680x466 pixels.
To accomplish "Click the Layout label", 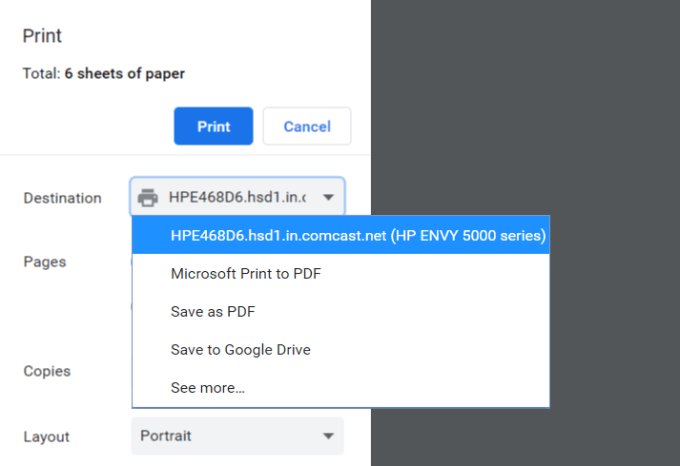I will (46, 437).
